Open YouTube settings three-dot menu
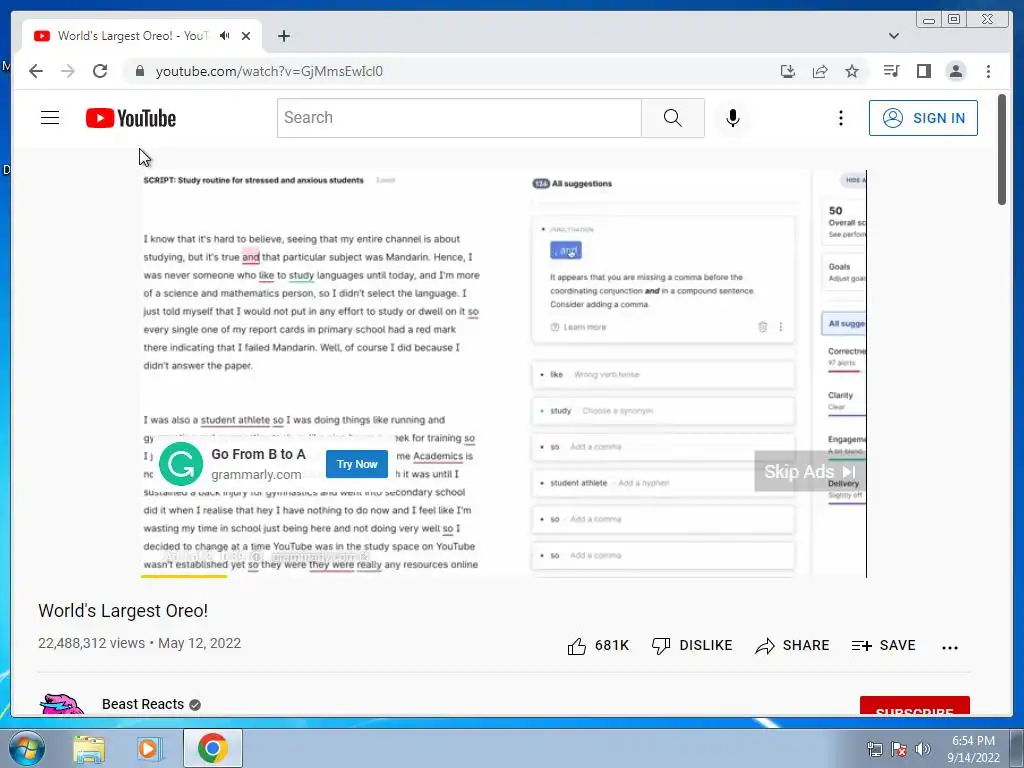 pos(840,118)
